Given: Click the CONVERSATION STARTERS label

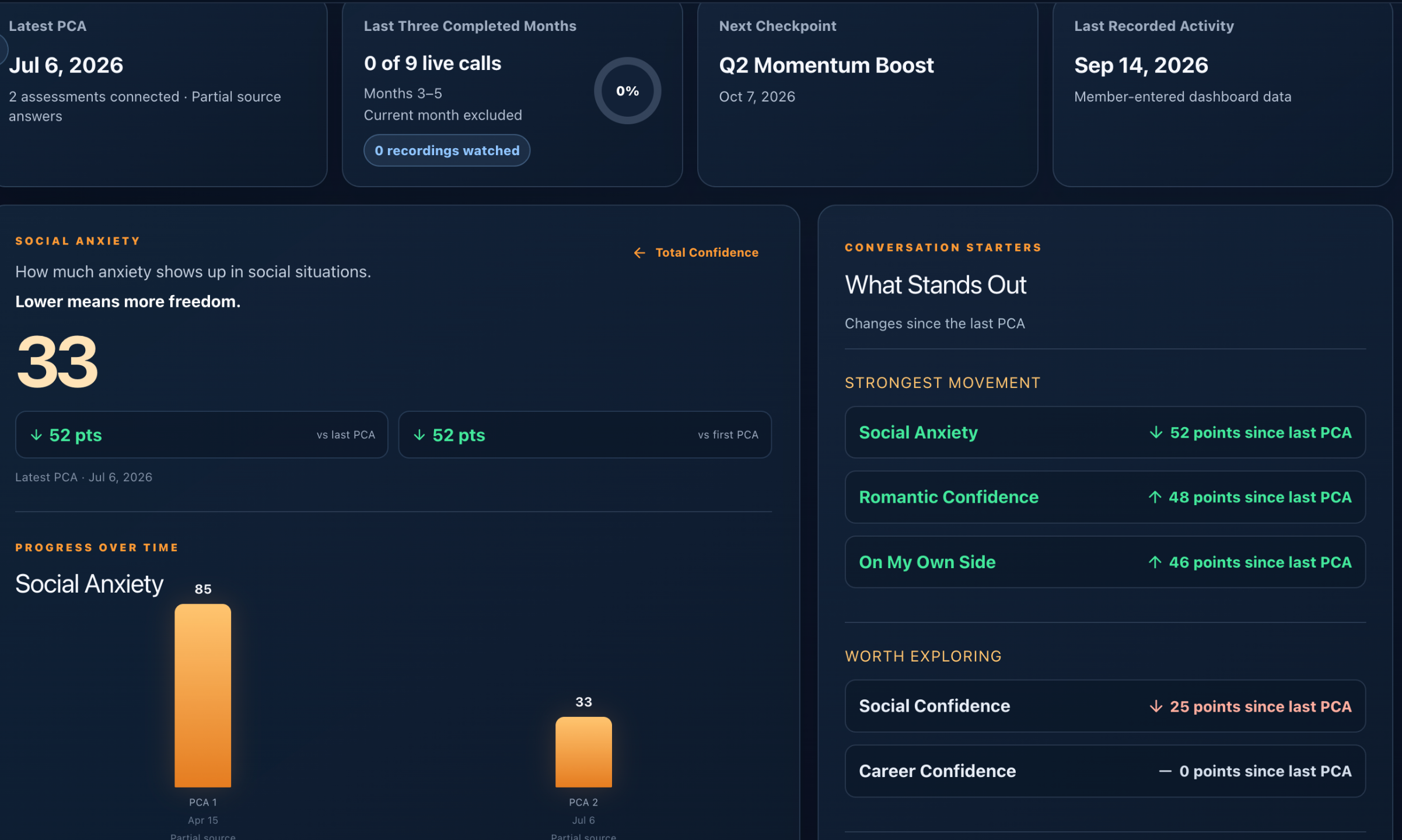Looking at the screenshot, I should pyautogui.click(x=943, y=247).
